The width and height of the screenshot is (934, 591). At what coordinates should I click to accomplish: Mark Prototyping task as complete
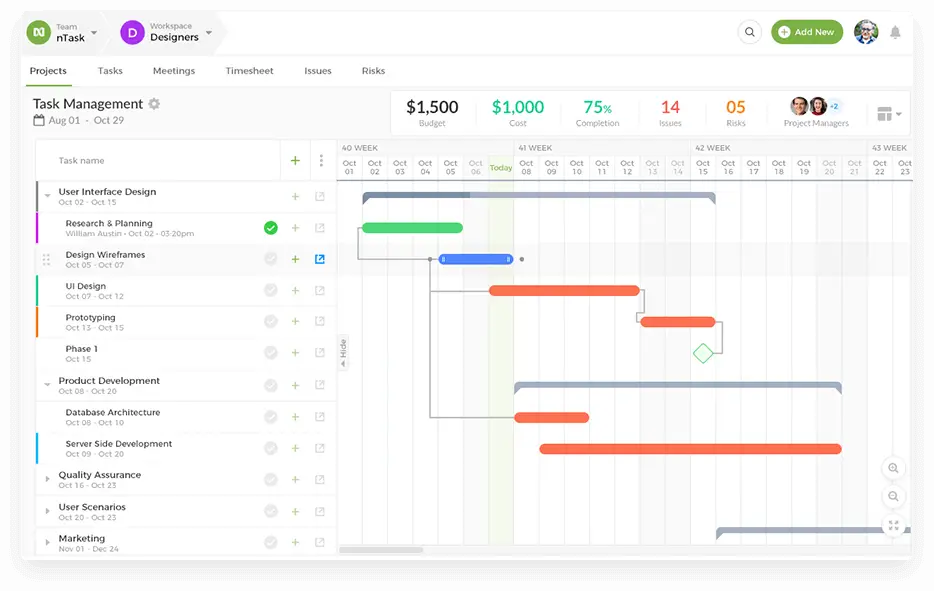[x=270, y=322]
